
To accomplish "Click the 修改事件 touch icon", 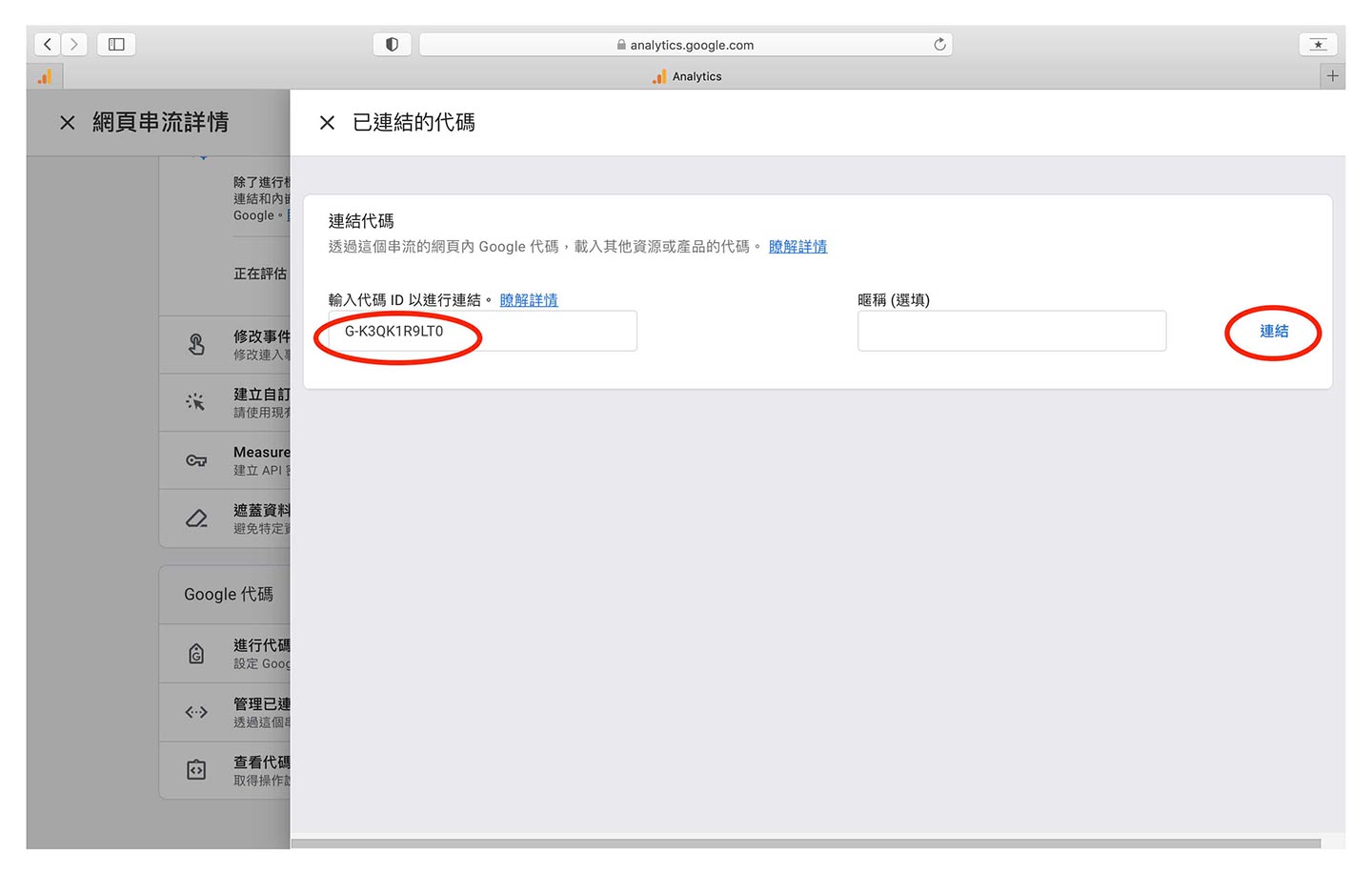I will coord(196,344).
